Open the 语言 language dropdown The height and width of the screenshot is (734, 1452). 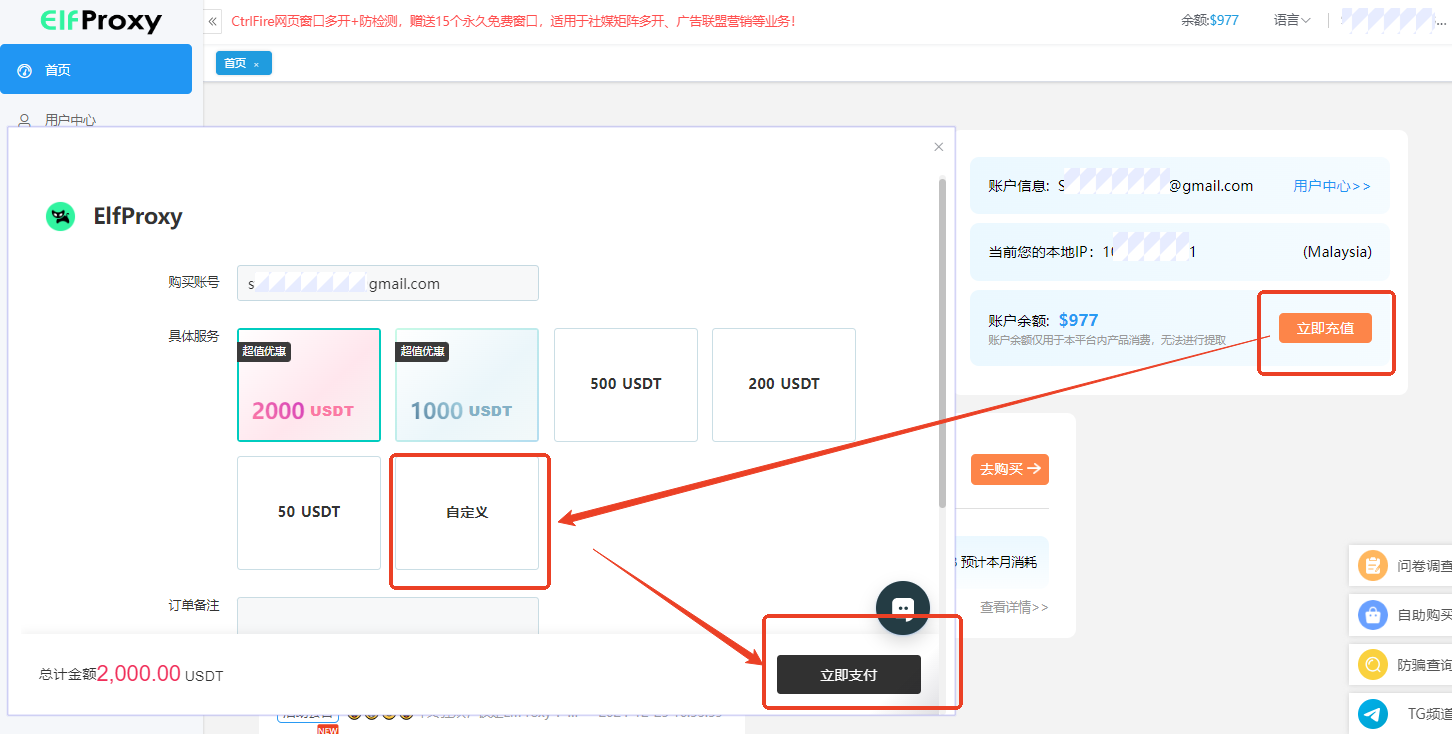pos(1292,20)
